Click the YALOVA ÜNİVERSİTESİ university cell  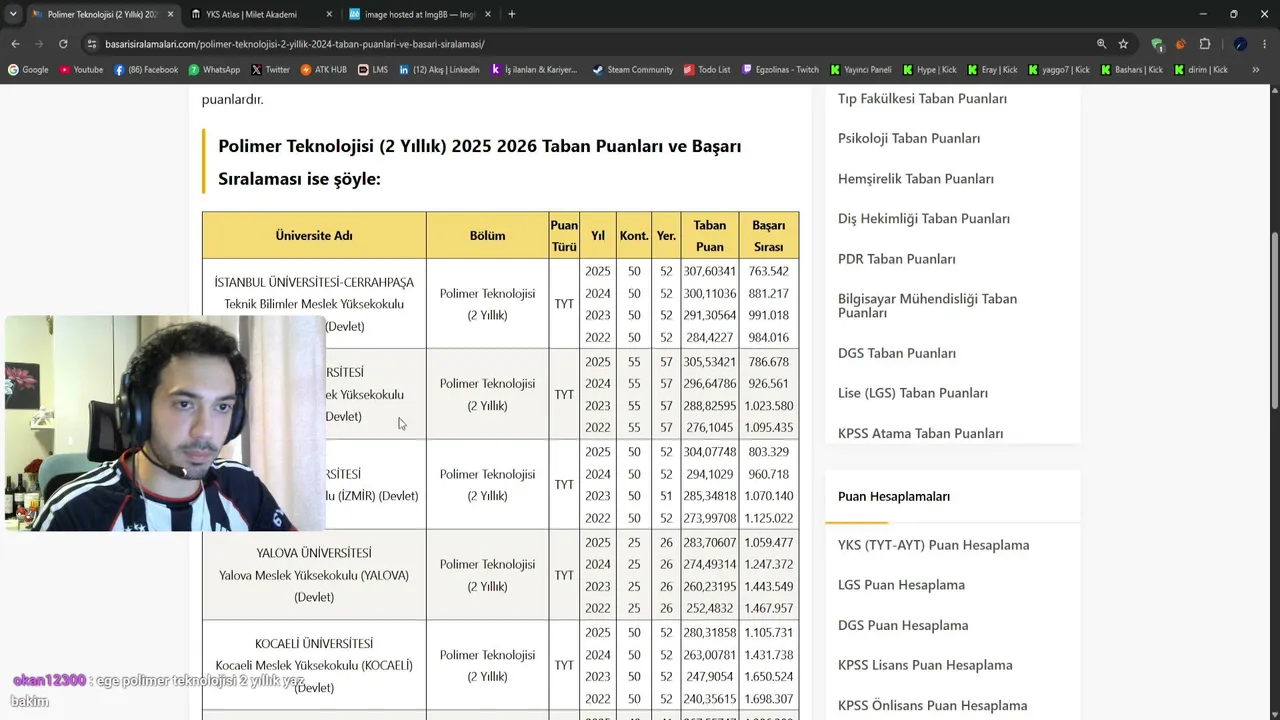[314, 575]
